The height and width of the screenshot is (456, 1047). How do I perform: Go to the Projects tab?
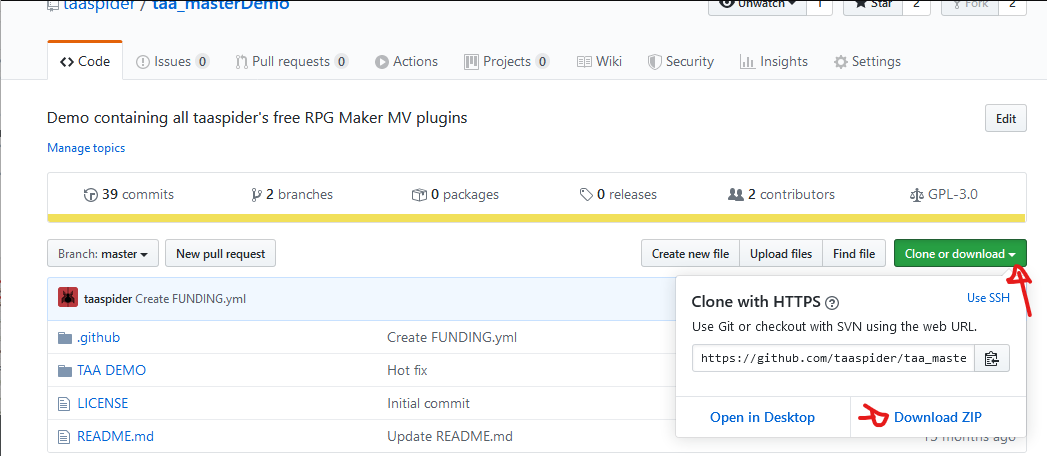pos(506,61)
